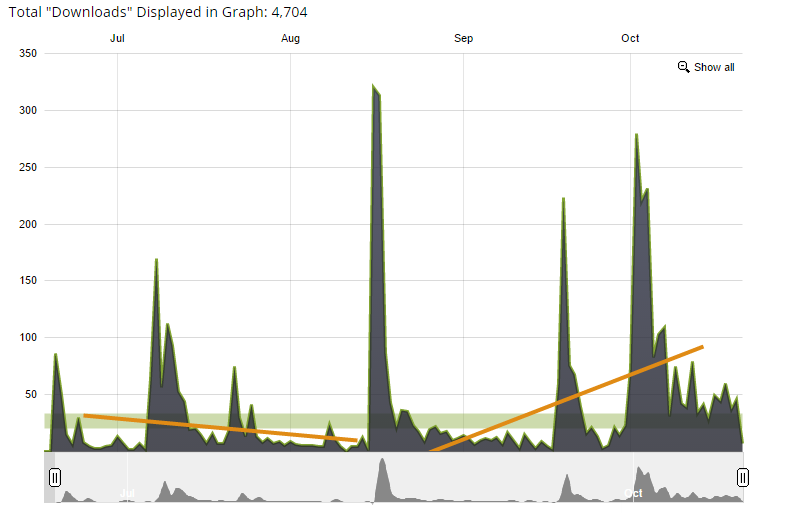Click the July peak near 170
This screenshot has width=785, height=513.
157,260
